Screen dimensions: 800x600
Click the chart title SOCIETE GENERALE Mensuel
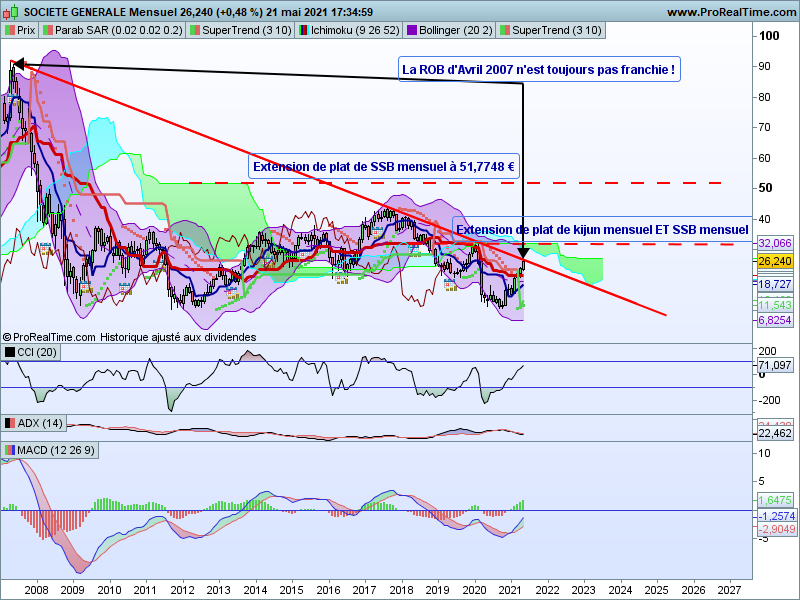[101, 12]
